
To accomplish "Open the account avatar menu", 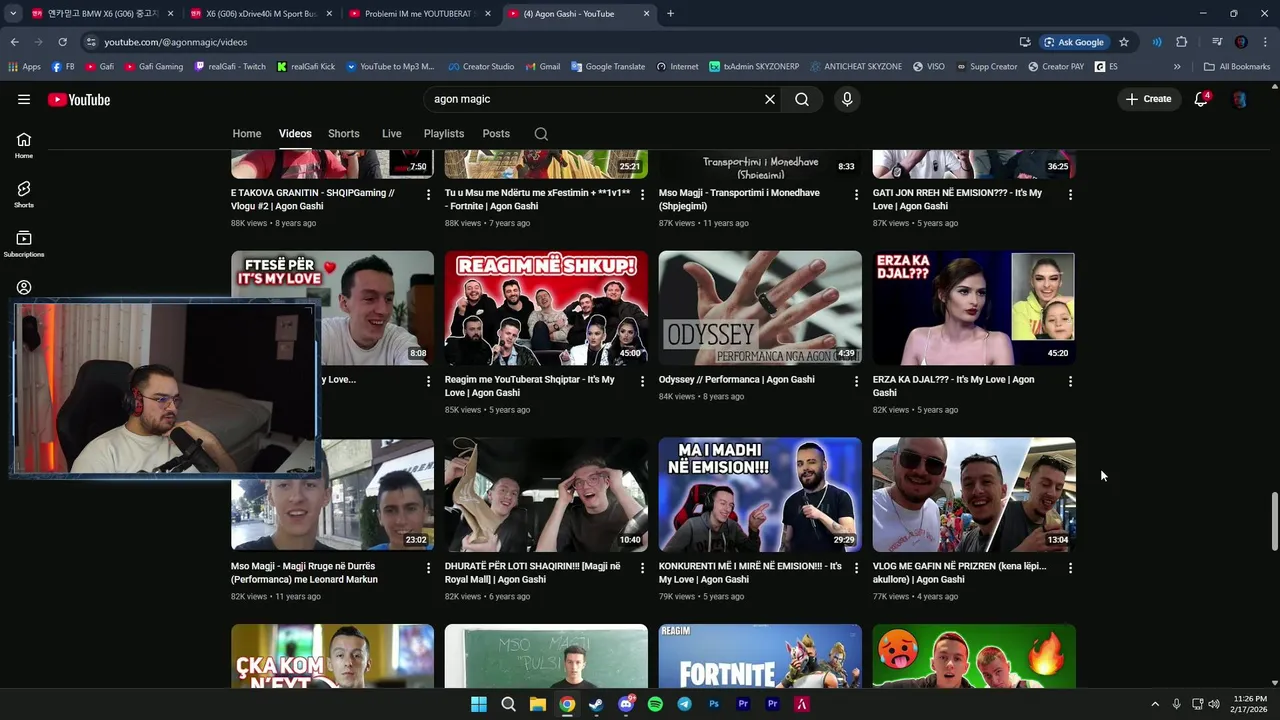I will [1240, 99].
